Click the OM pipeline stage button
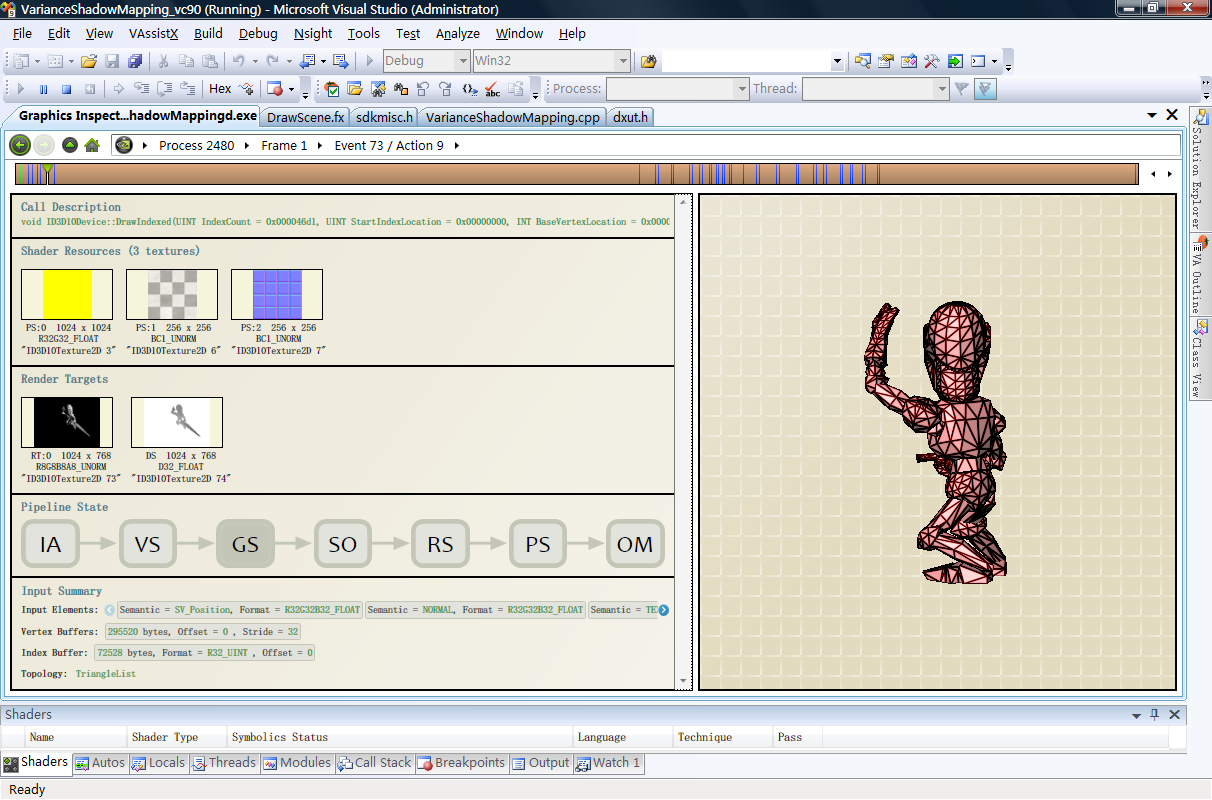 click(x=635, y=544)
